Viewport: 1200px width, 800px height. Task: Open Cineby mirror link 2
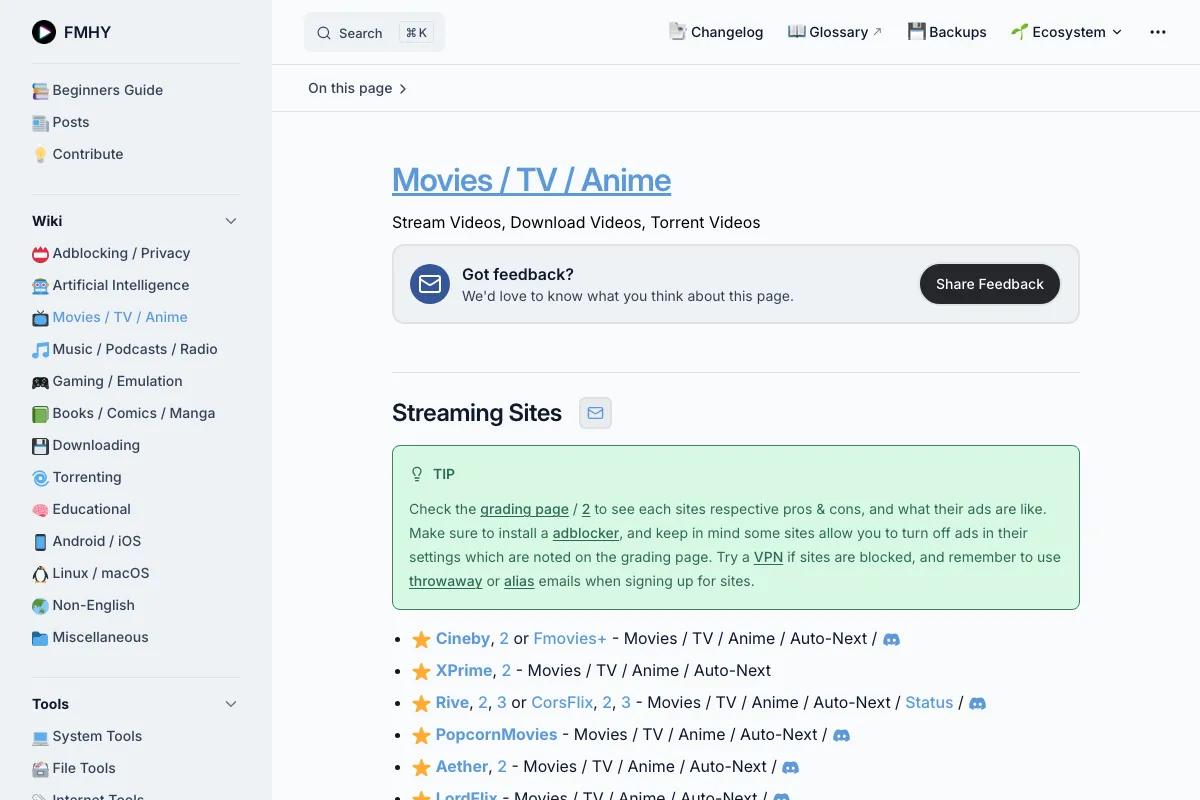tap(504, 638)
